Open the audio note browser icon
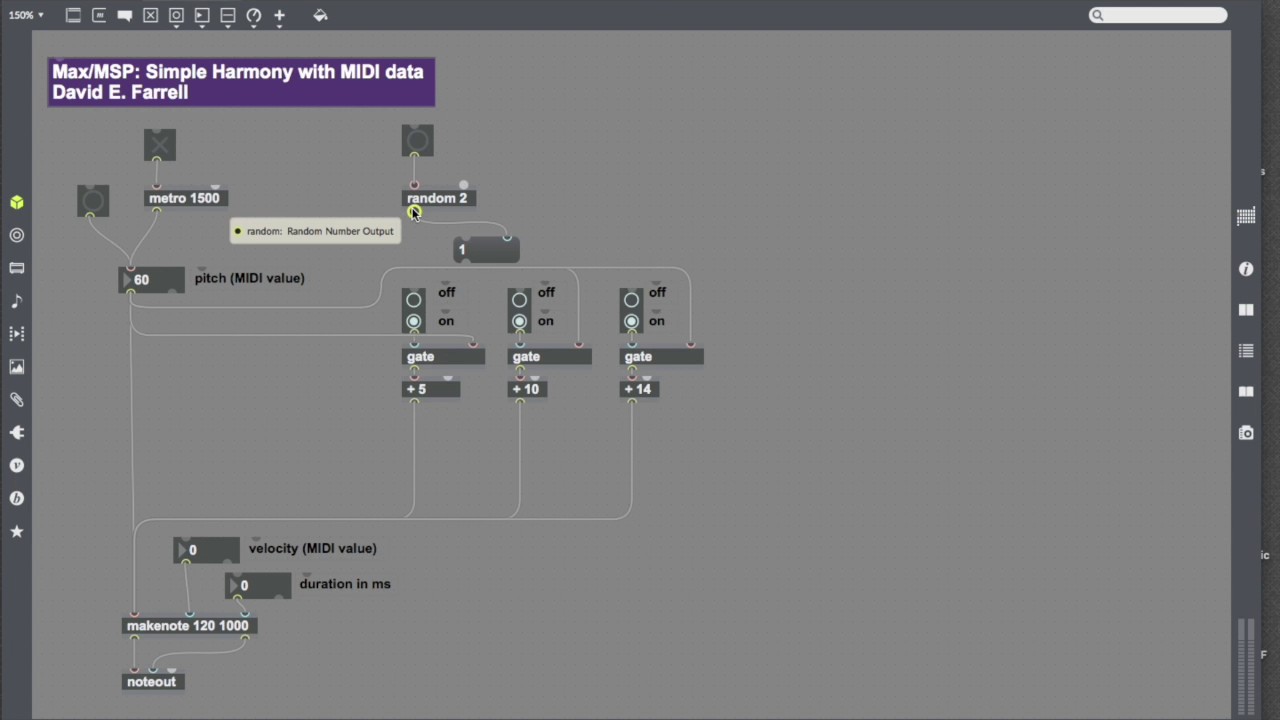Viewport: 1280px width, 720px height. (17, 301)
